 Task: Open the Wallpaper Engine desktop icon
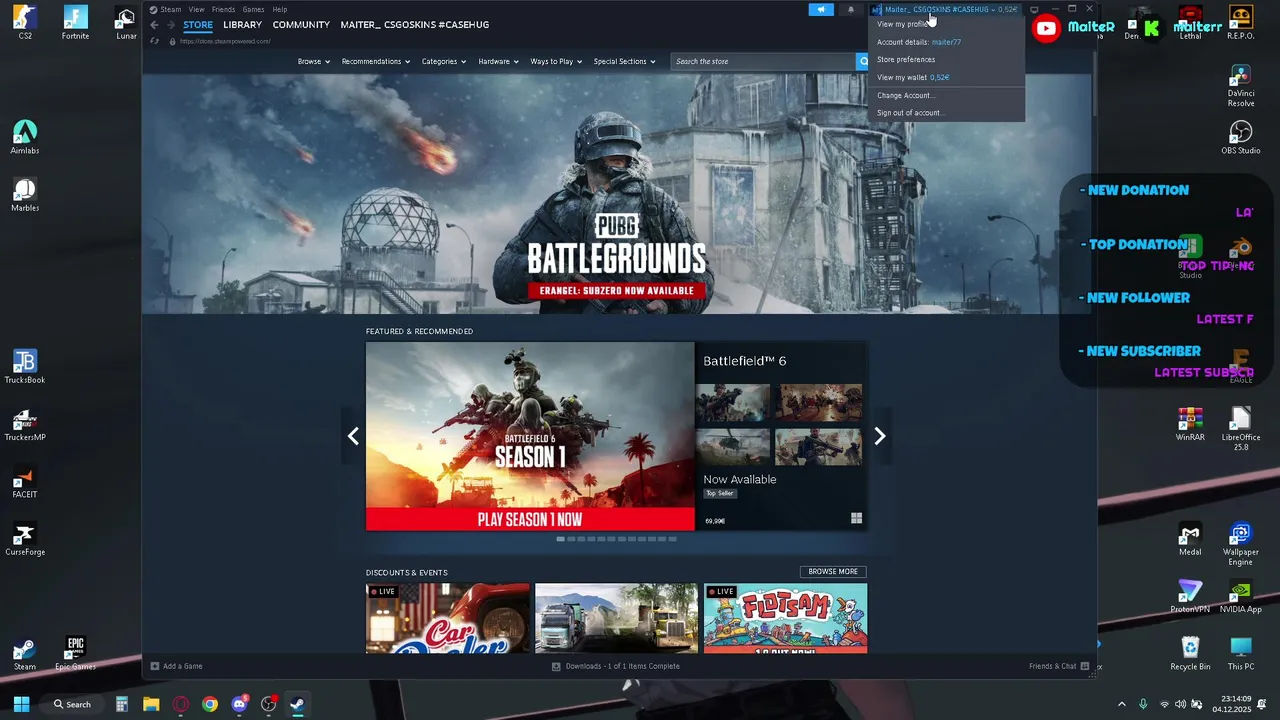click(1241, 543)
